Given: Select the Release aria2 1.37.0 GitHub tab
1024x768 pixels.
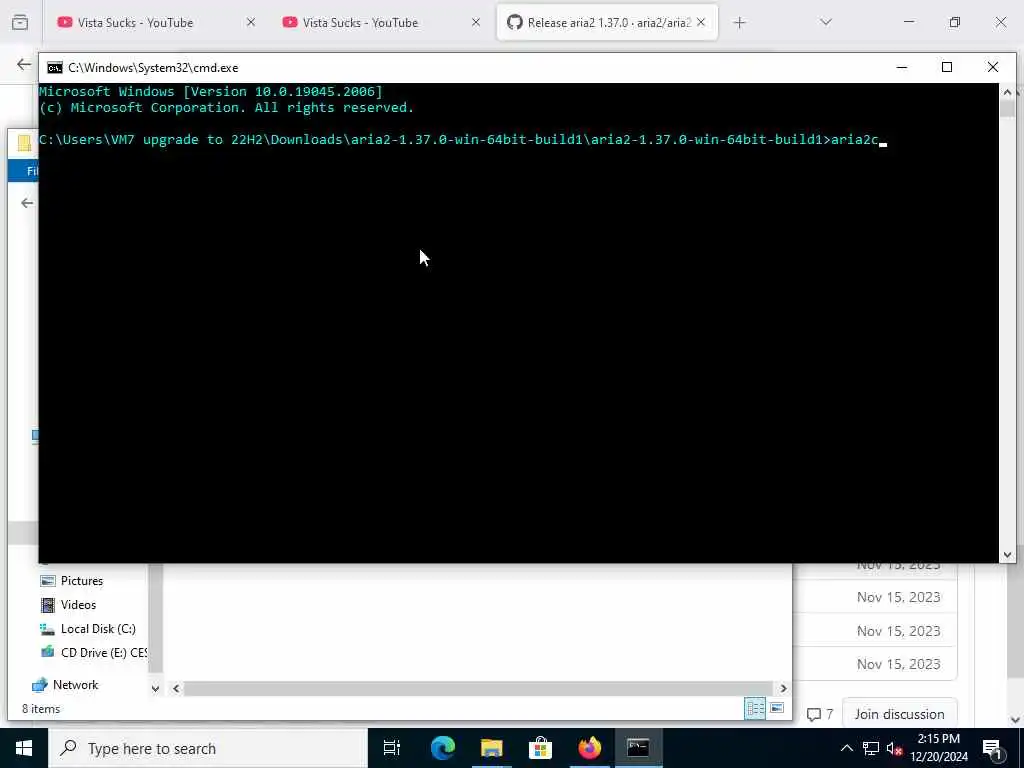Looking at the screenshot, I should [x=607, y=23].
